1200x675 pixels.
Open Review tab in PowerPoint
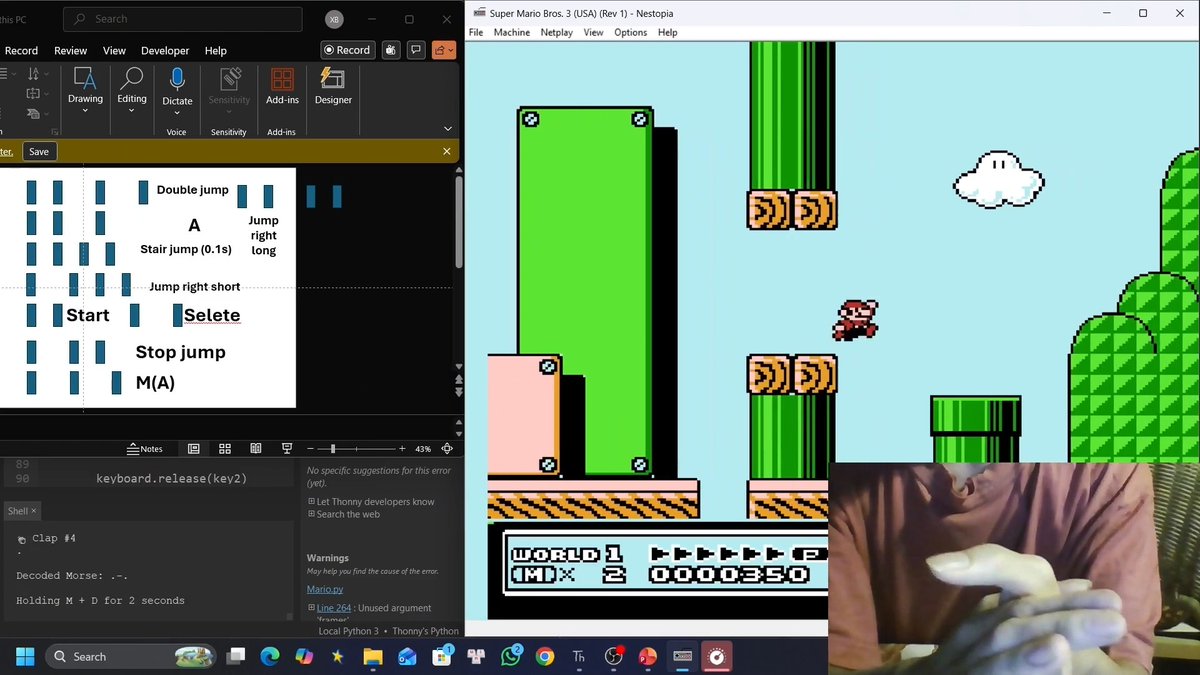(x=70, y=51)
